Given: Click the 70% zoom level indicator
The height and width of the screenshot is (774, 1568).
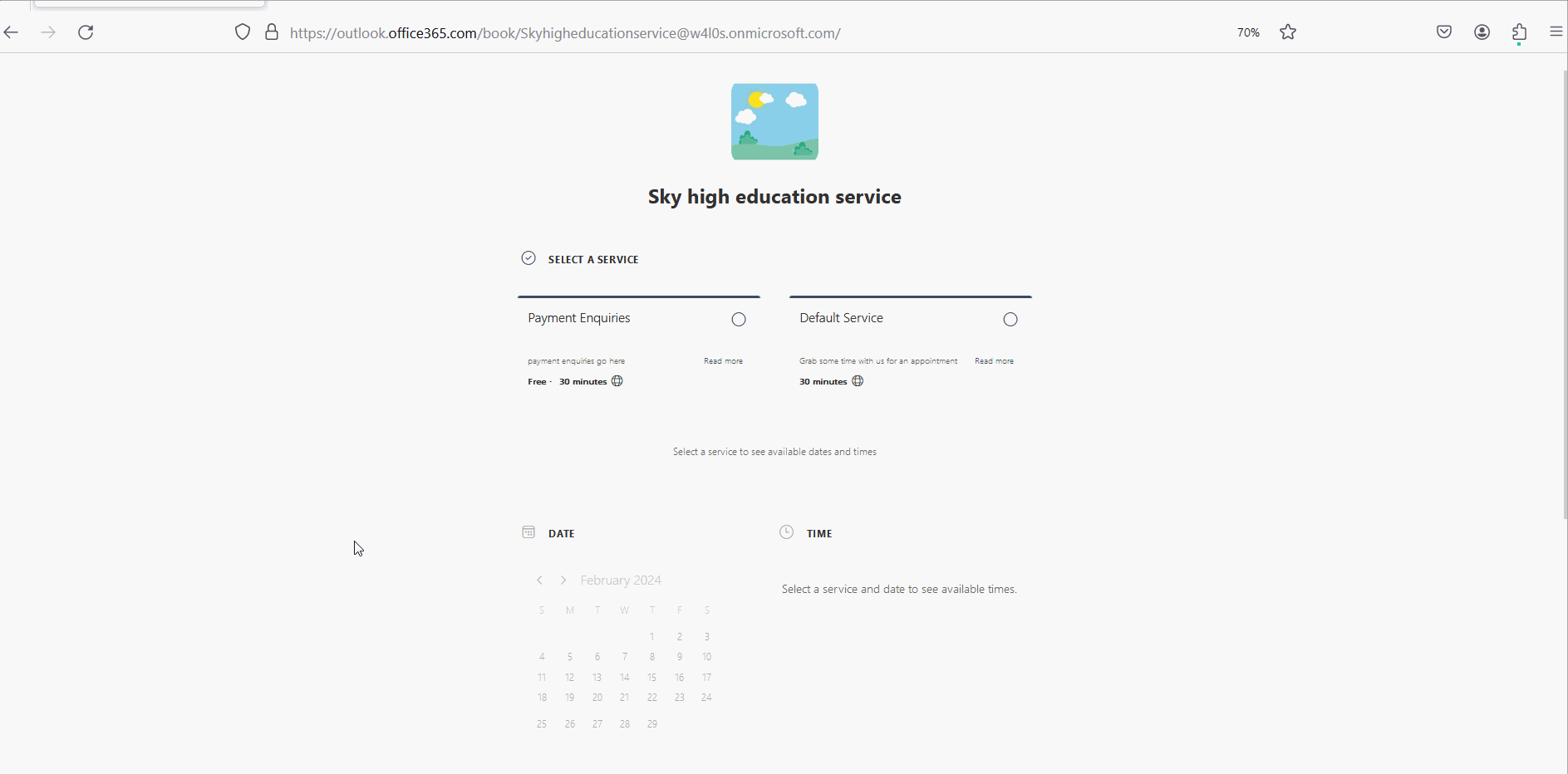Looking at the screenshot, I should point(1248,32).
